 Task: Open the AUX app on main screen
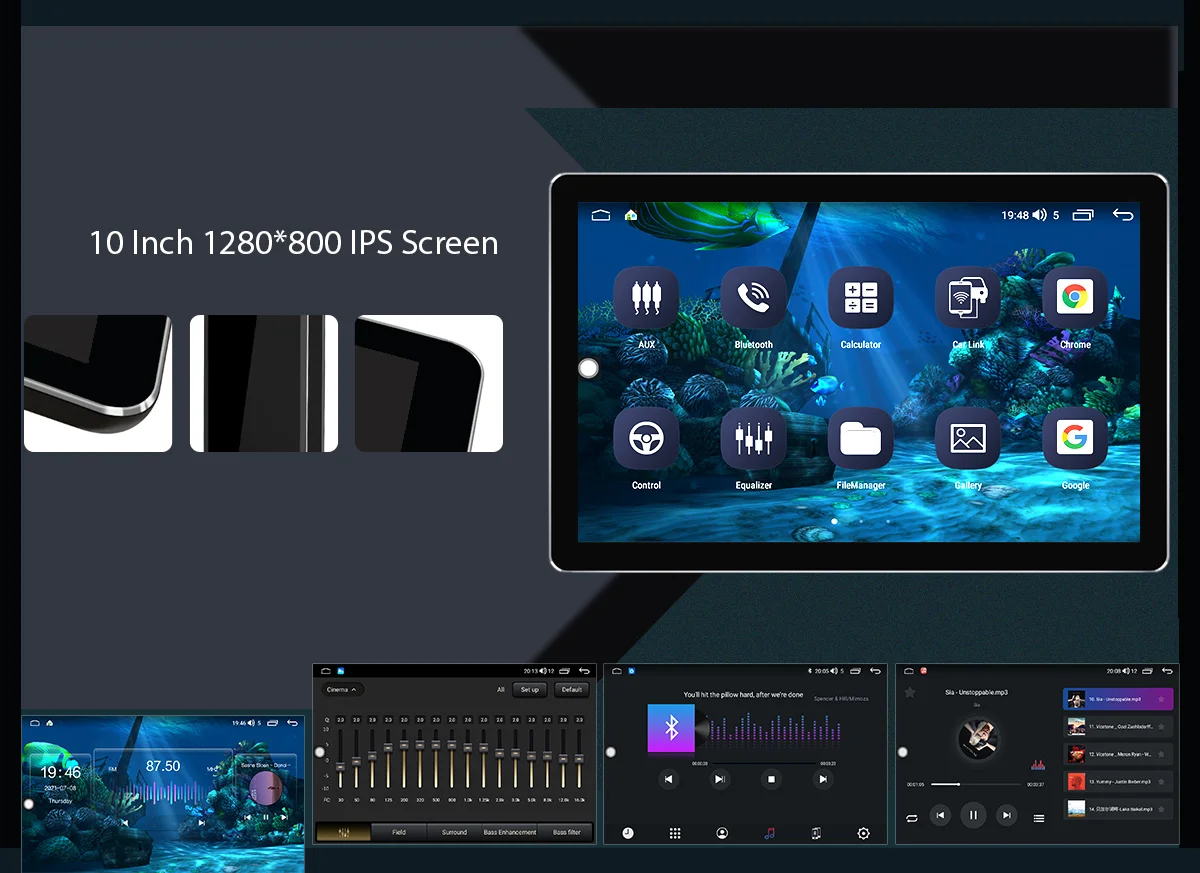[646, 298]
